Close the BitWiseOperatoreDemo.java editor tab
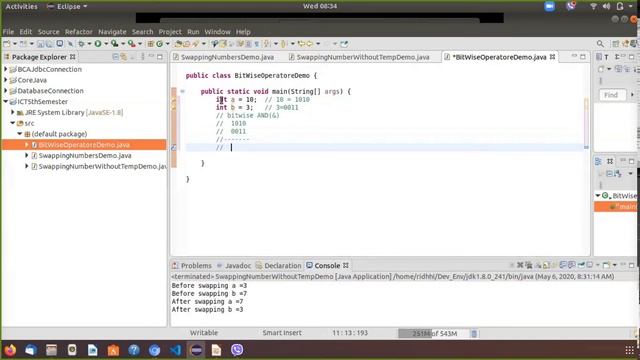 pos(553,57)
